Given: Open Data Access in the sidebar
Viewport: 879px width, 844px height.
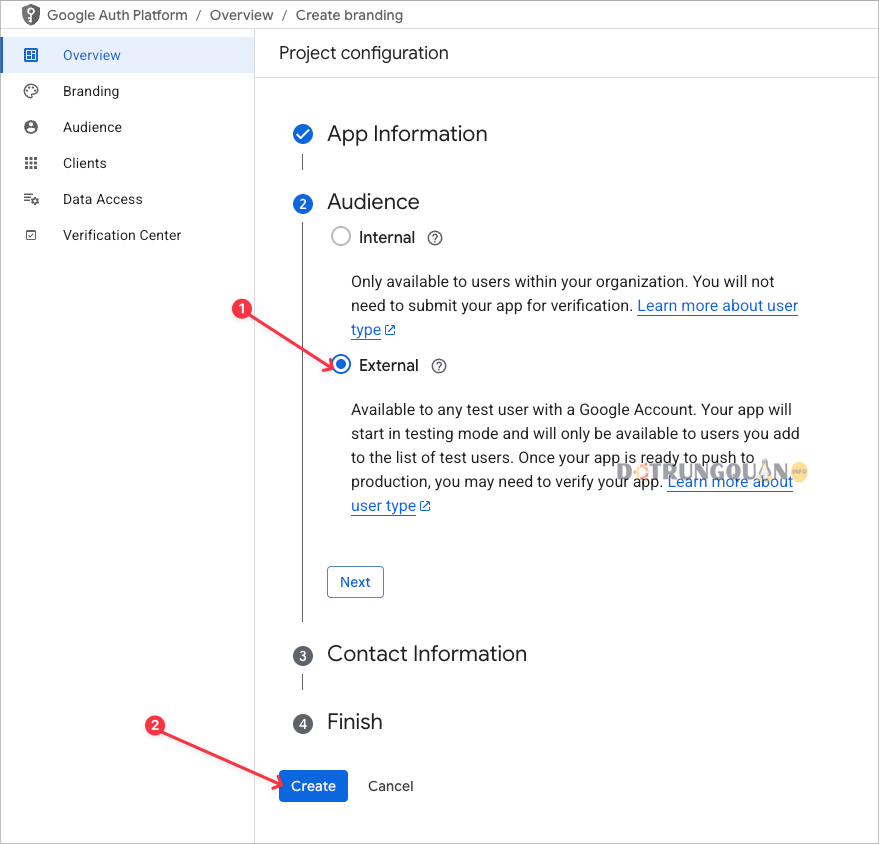Looking at the screenshot, I should [128, 199].
